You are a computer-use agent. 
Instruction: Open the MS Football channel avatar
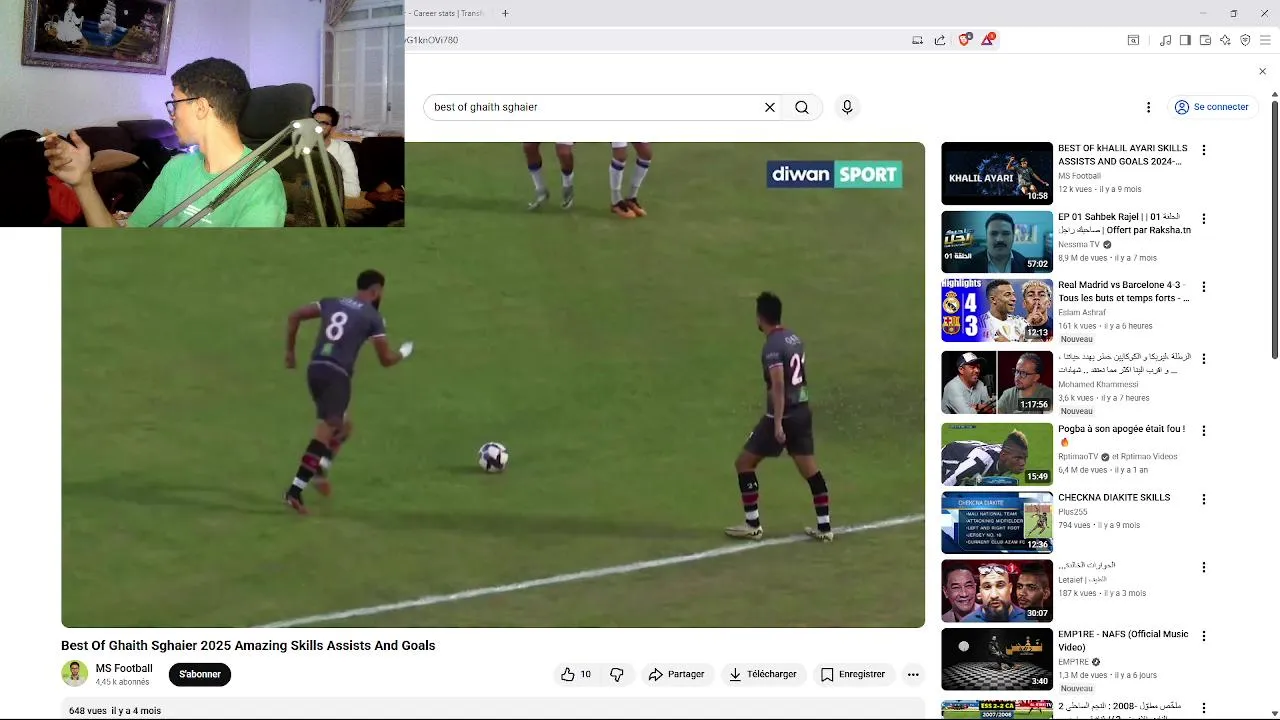tap(75, 673)
